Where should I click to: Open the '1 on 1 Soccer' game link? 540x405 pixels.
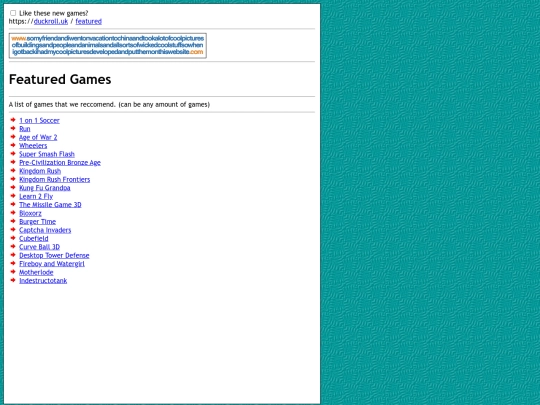[x=39, y=121]
